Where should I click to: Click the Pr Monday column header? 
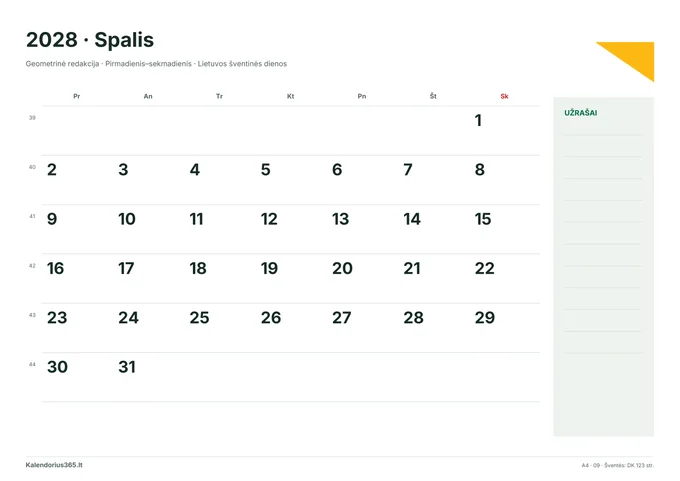tap(77, 96)
